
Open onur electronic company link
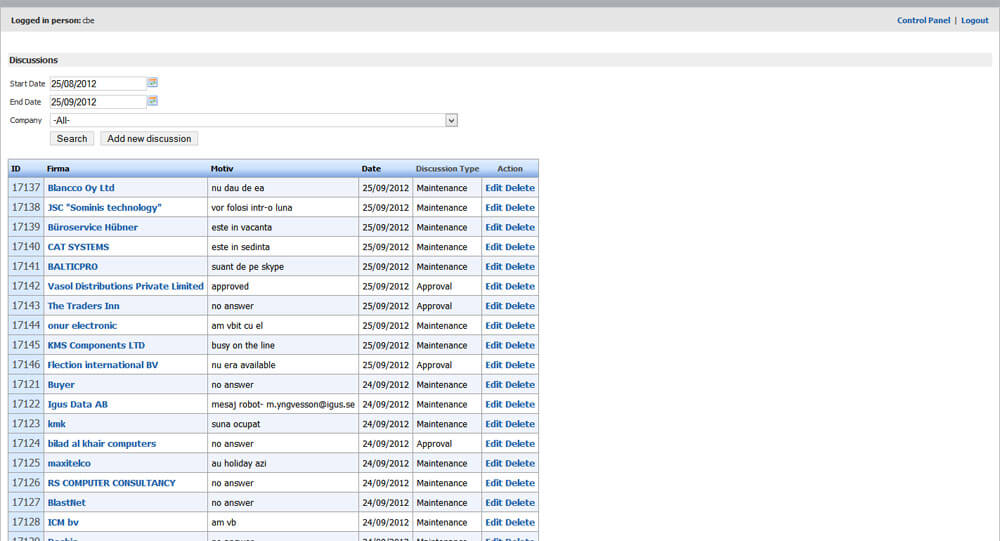[x=82, y=326]
